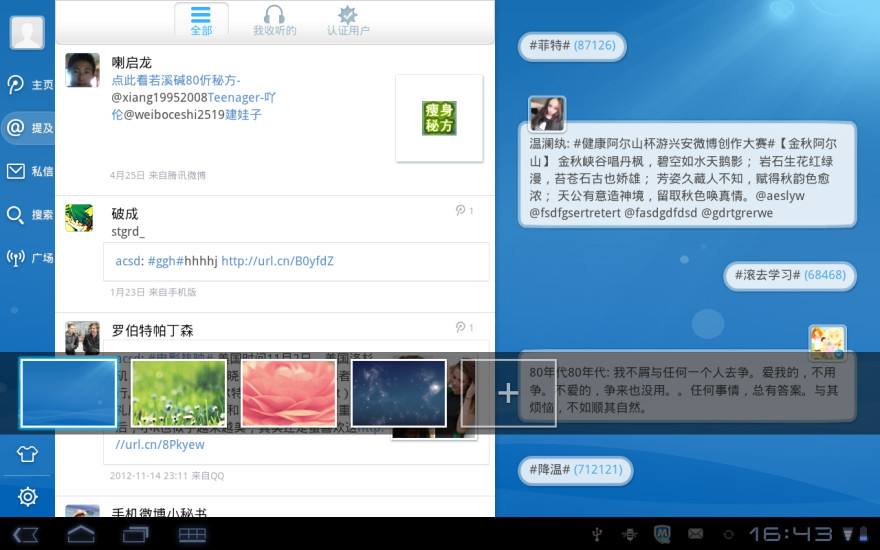Switch to the 我收听的 tab
The image size is (880, 550).
(x=274, y=21)
